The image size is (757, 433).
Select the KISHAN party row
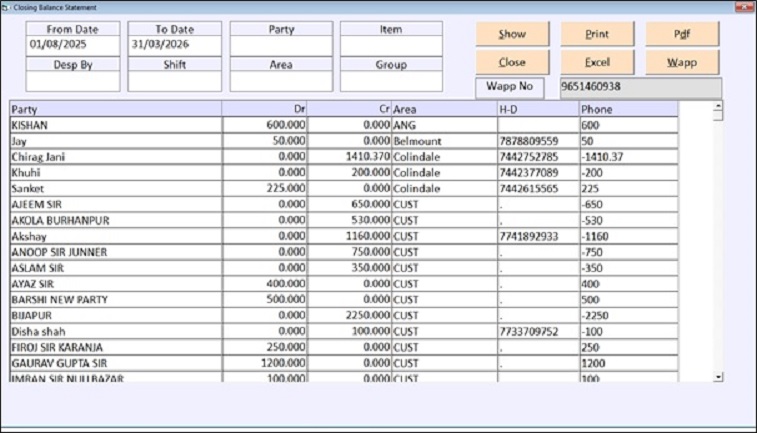pos(344,125)
